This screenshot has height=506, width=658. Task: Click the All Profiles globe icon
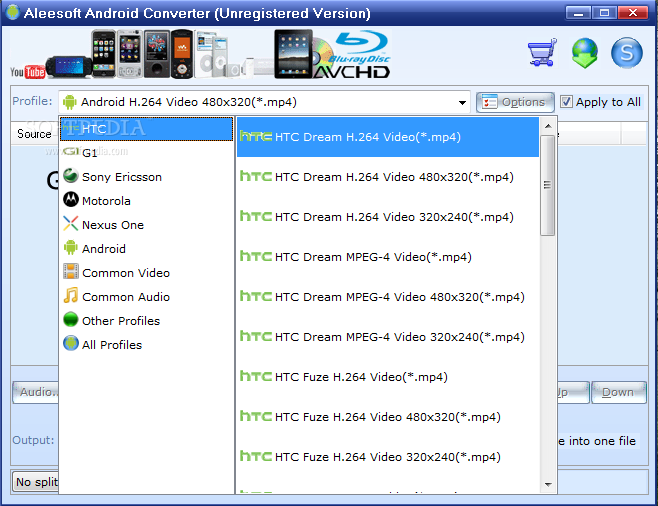[70, 343]
